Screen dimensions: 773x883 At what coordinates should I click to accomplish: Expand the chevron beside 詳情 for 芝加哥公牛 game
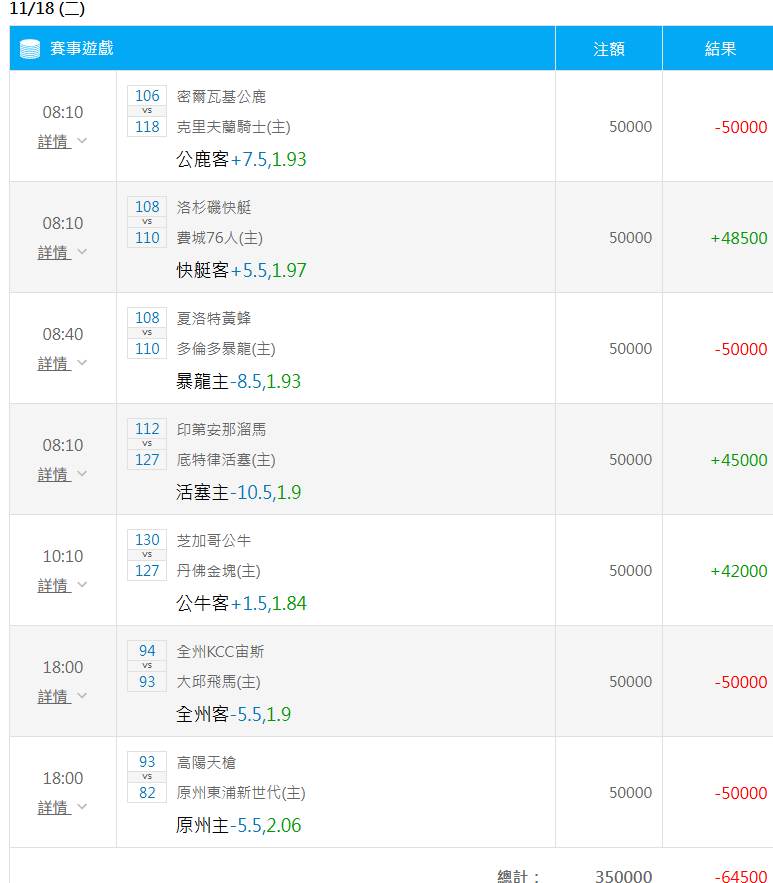82,585
